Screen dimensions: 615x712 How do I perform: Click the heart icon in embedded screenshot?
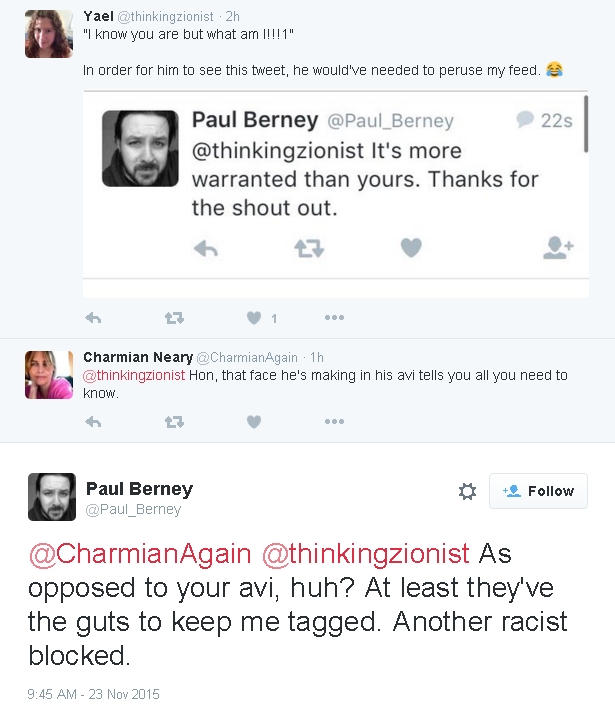point(411,249)
